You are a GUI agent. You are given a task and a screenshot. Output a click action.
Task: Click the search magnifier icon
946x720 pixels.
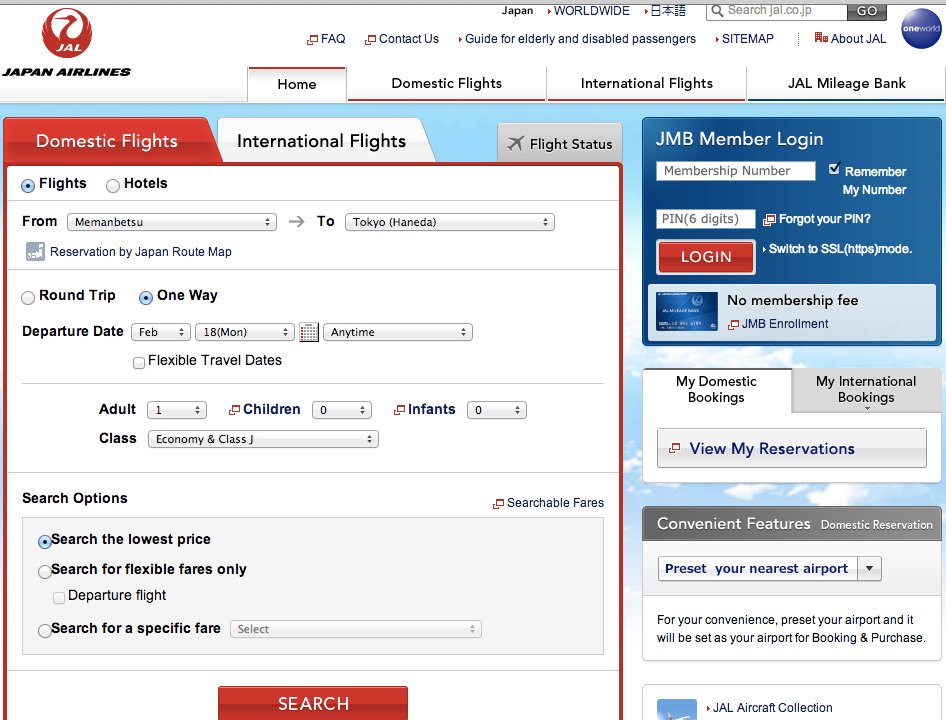tap(717, 10)
